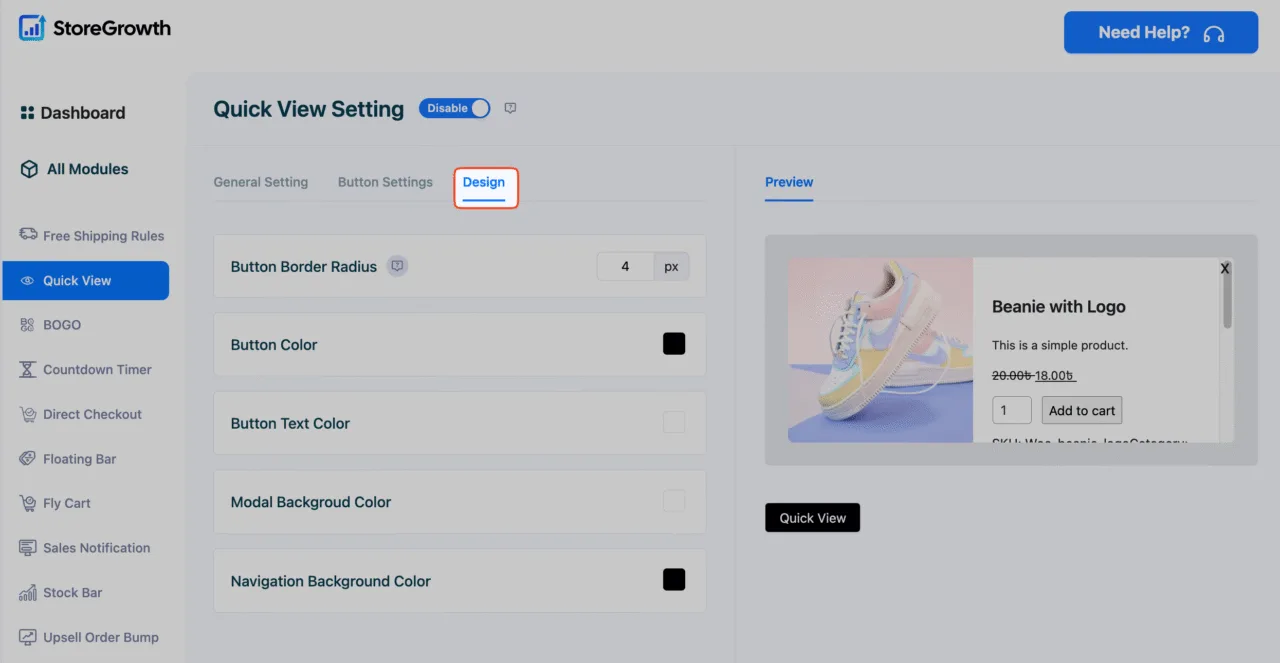Open All Modules in the sidebar
Viewport: 1280px width, 663px height.
coord(88,169)
